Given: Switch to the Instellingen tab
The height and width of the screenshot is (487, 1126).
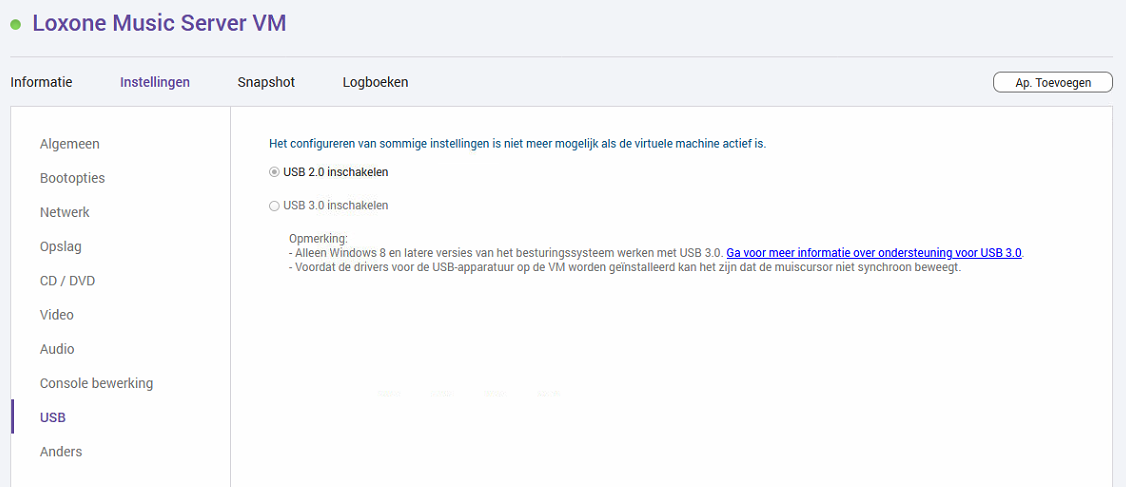Looking at the screenshot, I should (x=155, y=82).
